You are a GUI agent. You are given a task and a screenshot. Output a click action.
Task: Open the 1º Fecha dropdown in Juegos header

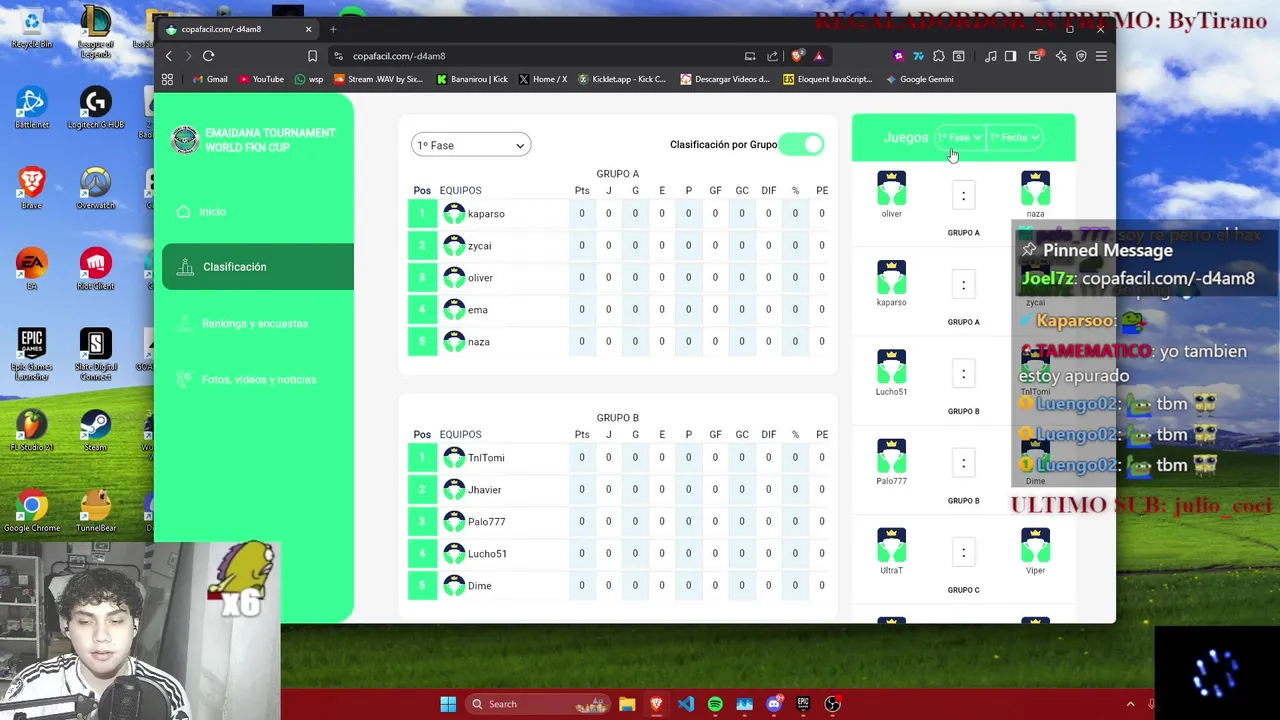click(x=1014, y=137)
